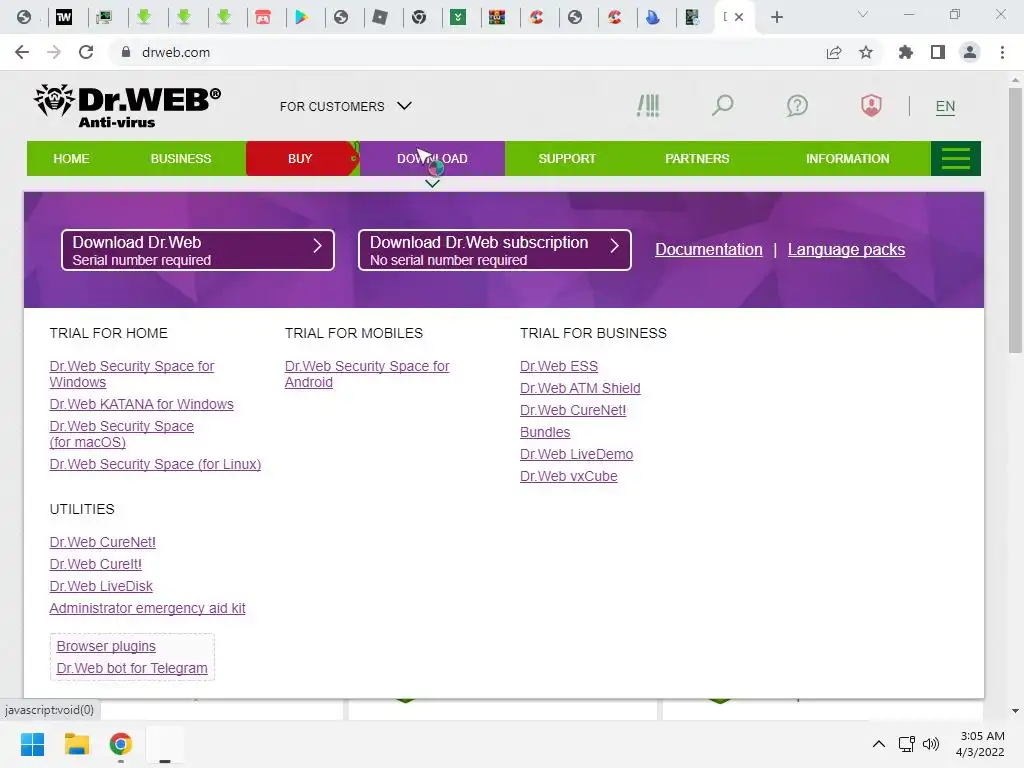Open the Browser plugins link

click(x=106, y=647)
